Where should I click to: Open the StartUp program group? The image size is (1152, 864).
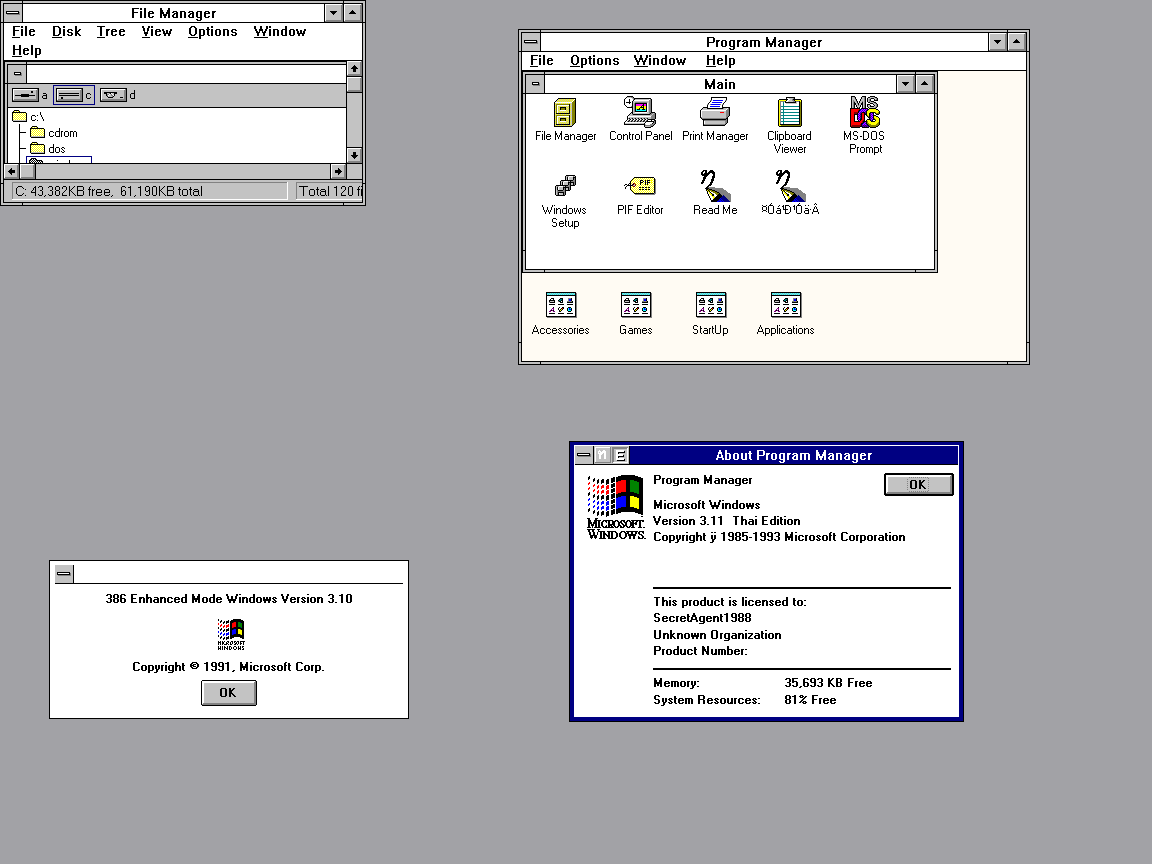click(x=710, y=305)
